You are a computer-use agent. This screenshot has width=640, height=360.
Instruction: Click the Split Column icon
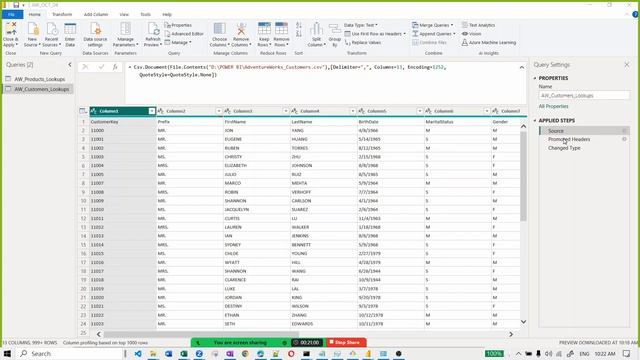tap(316, 29)
